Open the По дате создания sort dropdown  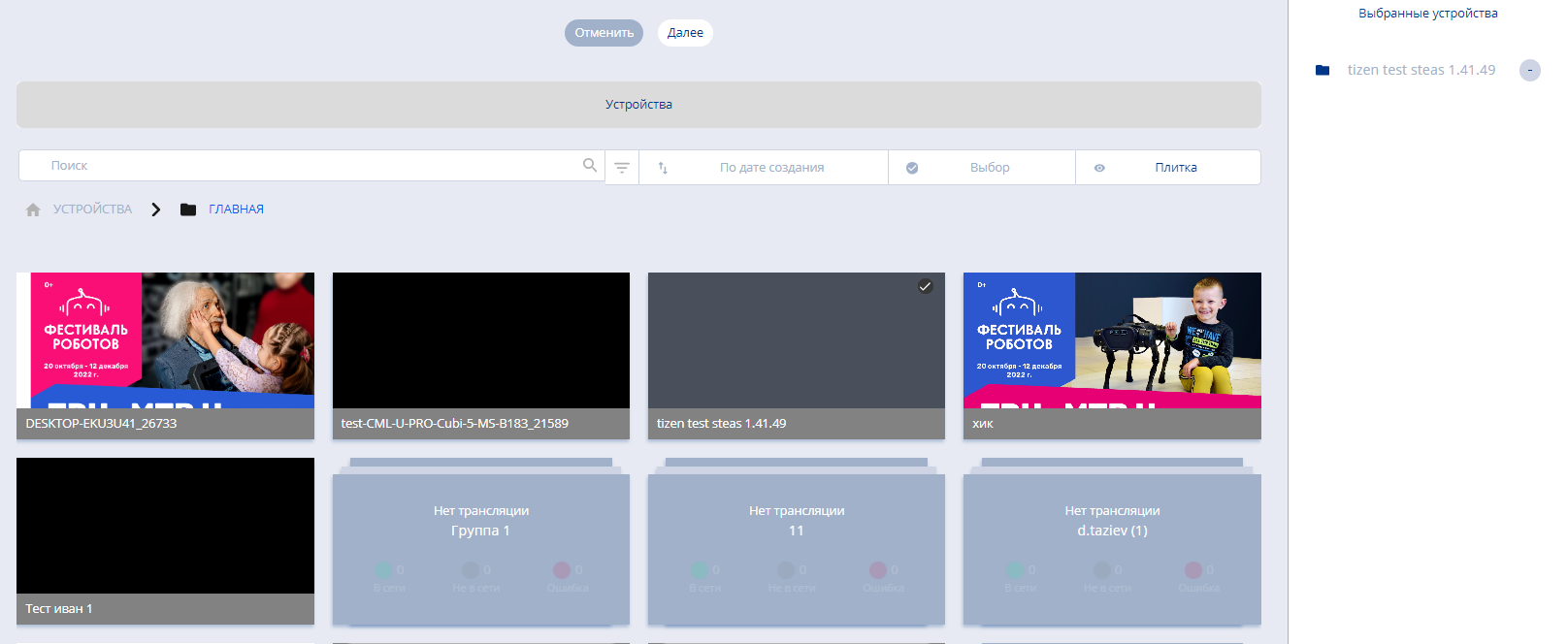(x=771, y=168)
